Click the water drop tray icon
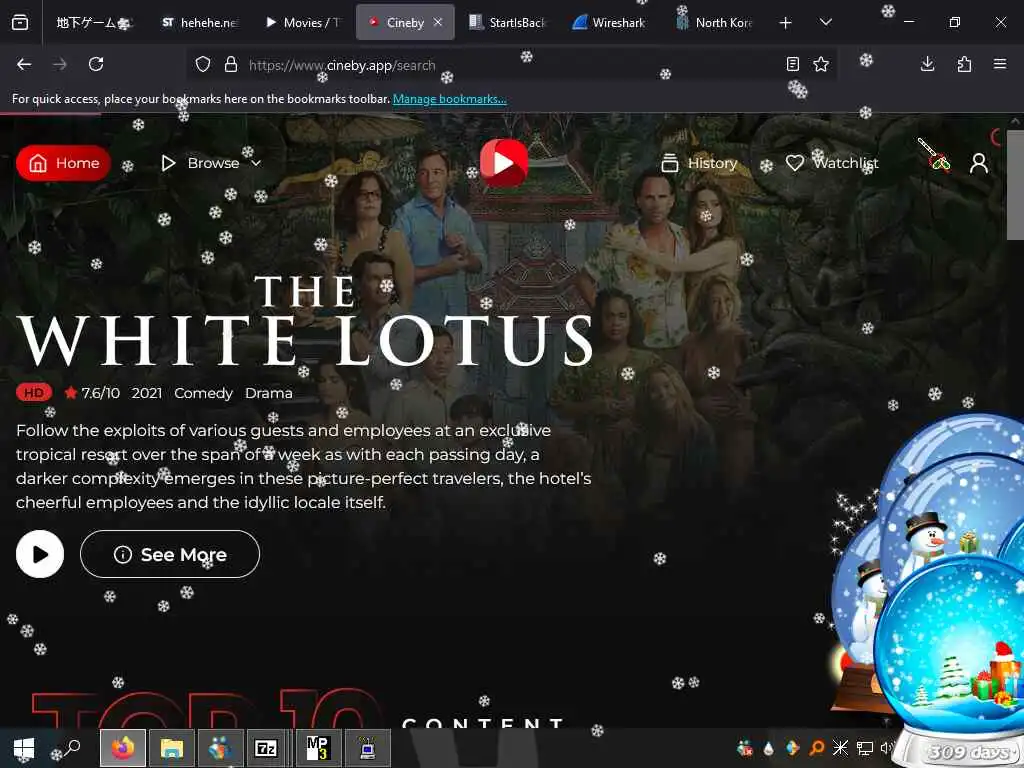The height and width of the screenshot is (768, 1024). 769,748
